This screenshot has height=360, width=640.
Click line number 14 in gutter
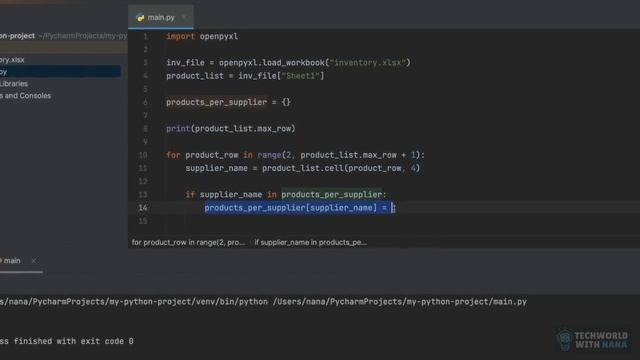142,208
